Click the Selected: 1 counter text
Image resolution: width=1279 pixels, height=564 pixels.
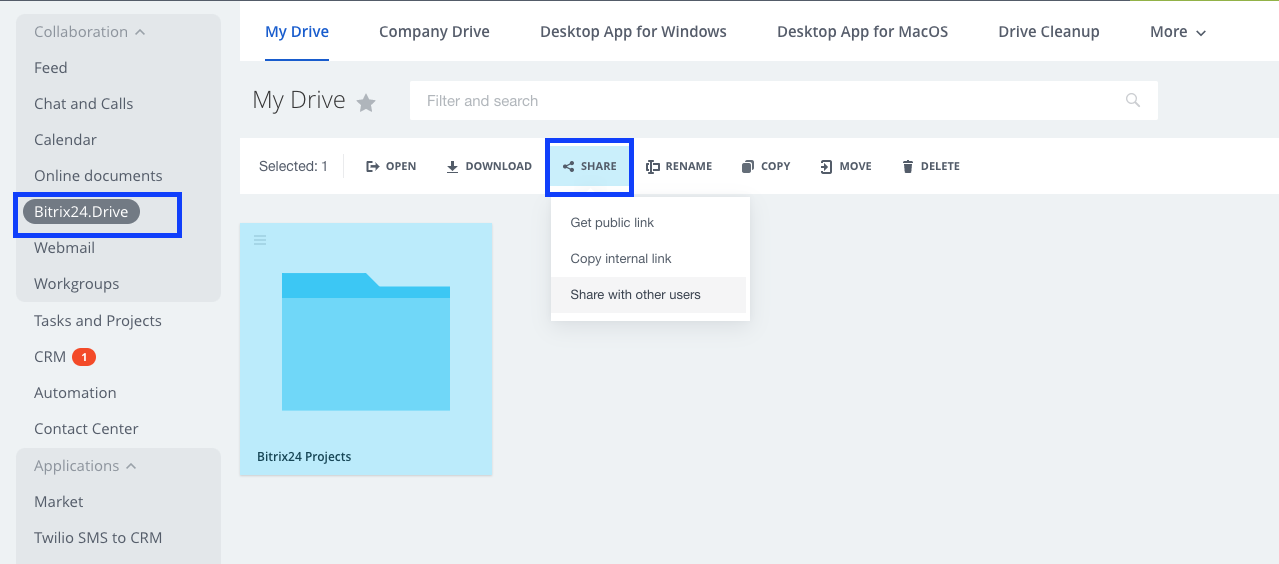click(293, 167)
